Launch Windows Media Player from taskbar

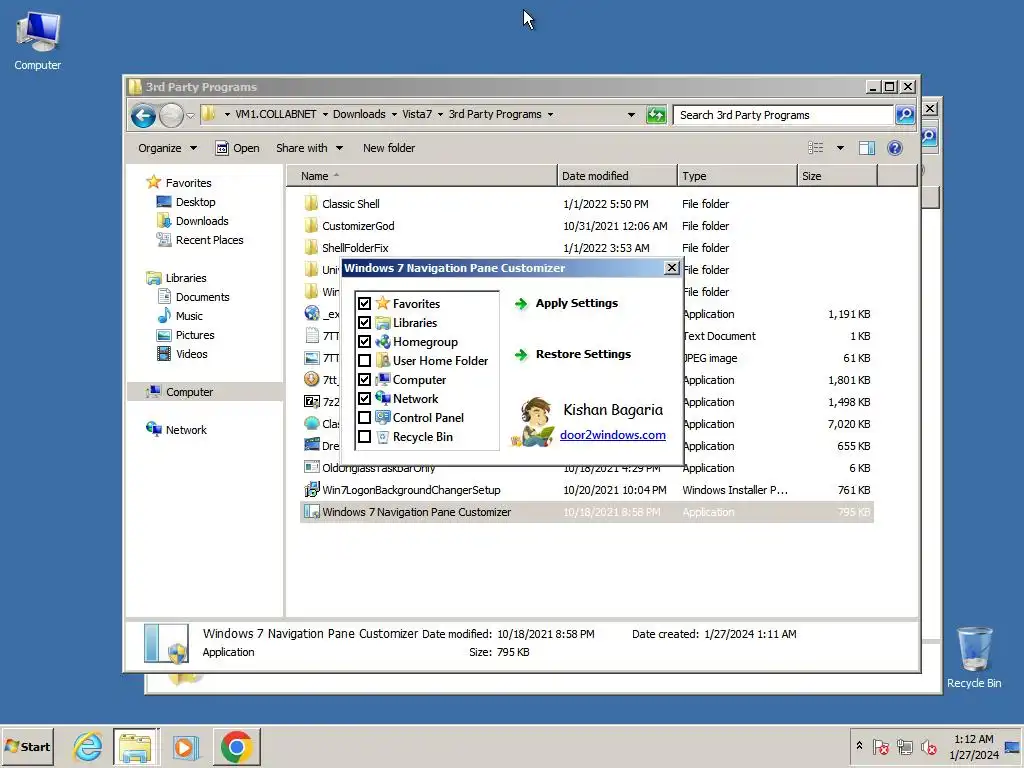[x=185, y=746]
